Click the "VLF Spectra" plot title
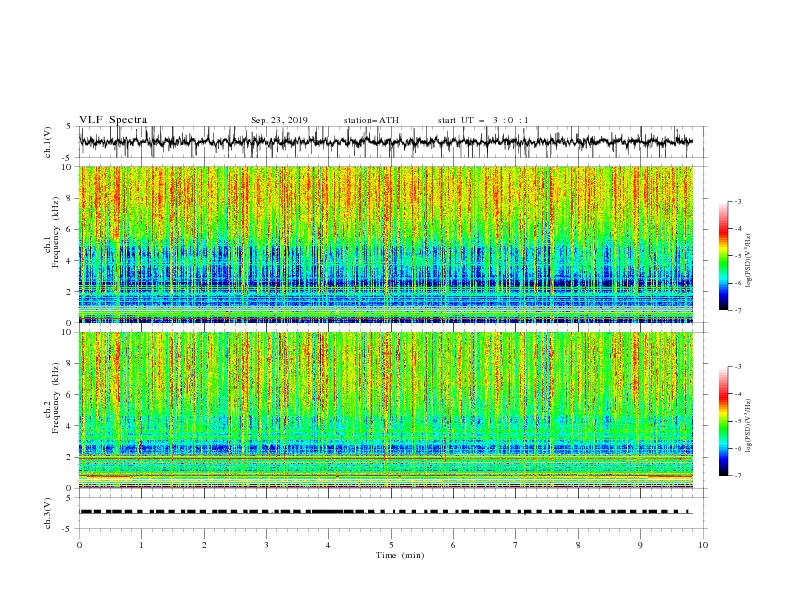 click(x=113, y=120)
